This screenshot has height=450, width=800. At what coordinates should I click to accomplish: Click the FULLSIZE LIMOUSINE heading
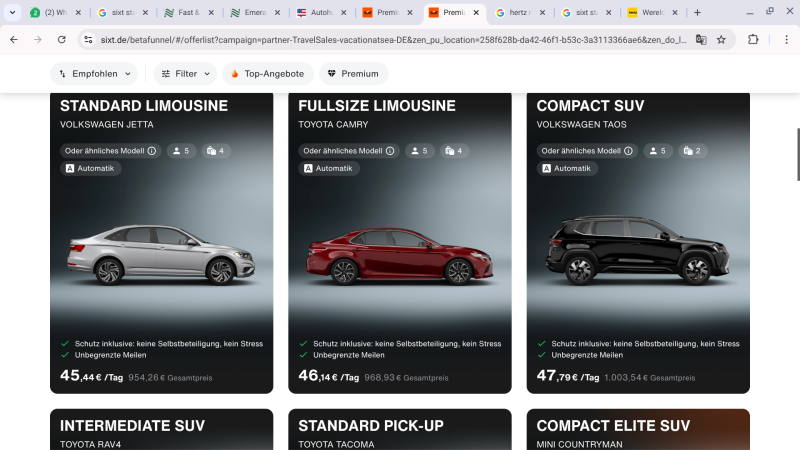pos(377,106)
